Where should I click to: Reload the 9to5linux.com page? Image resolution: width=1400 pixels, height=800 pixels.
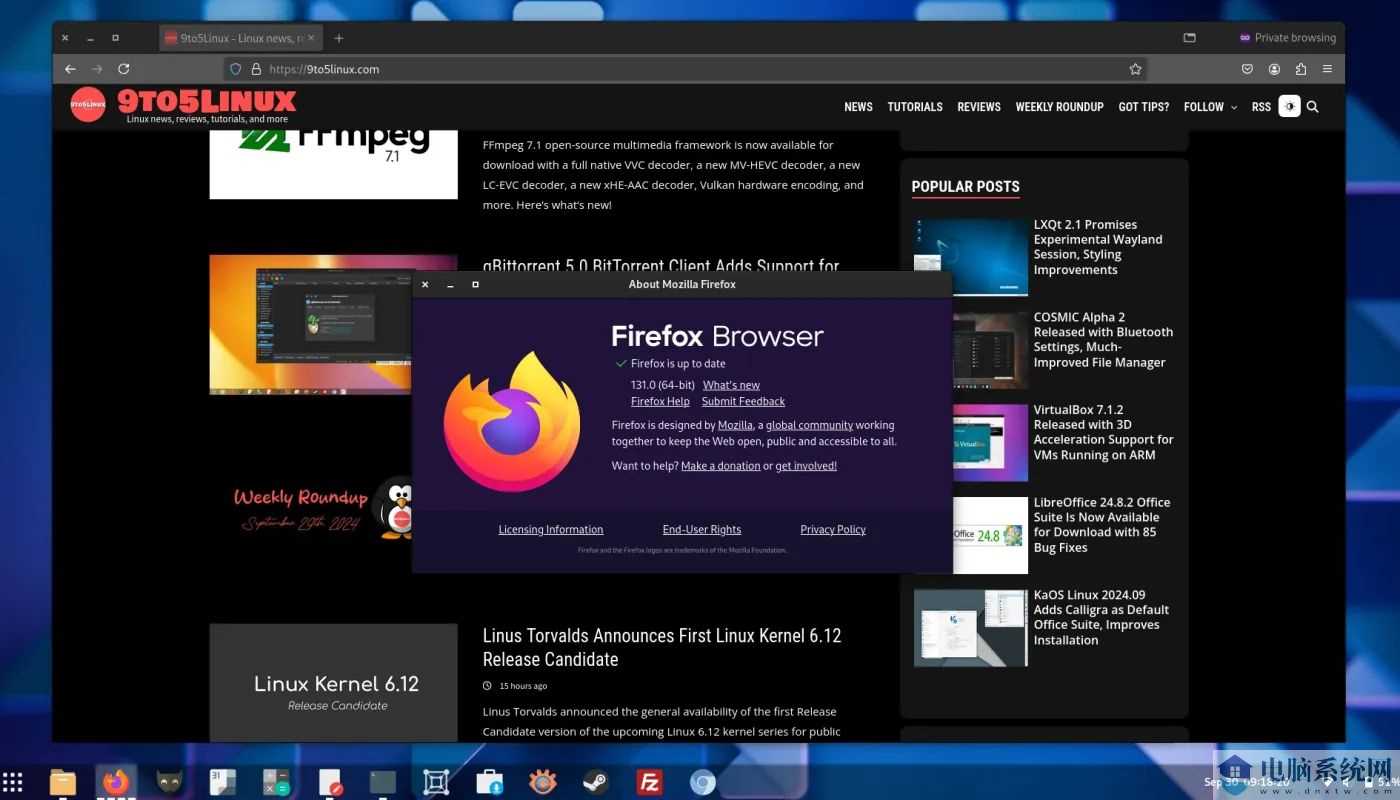pos(124,69)
